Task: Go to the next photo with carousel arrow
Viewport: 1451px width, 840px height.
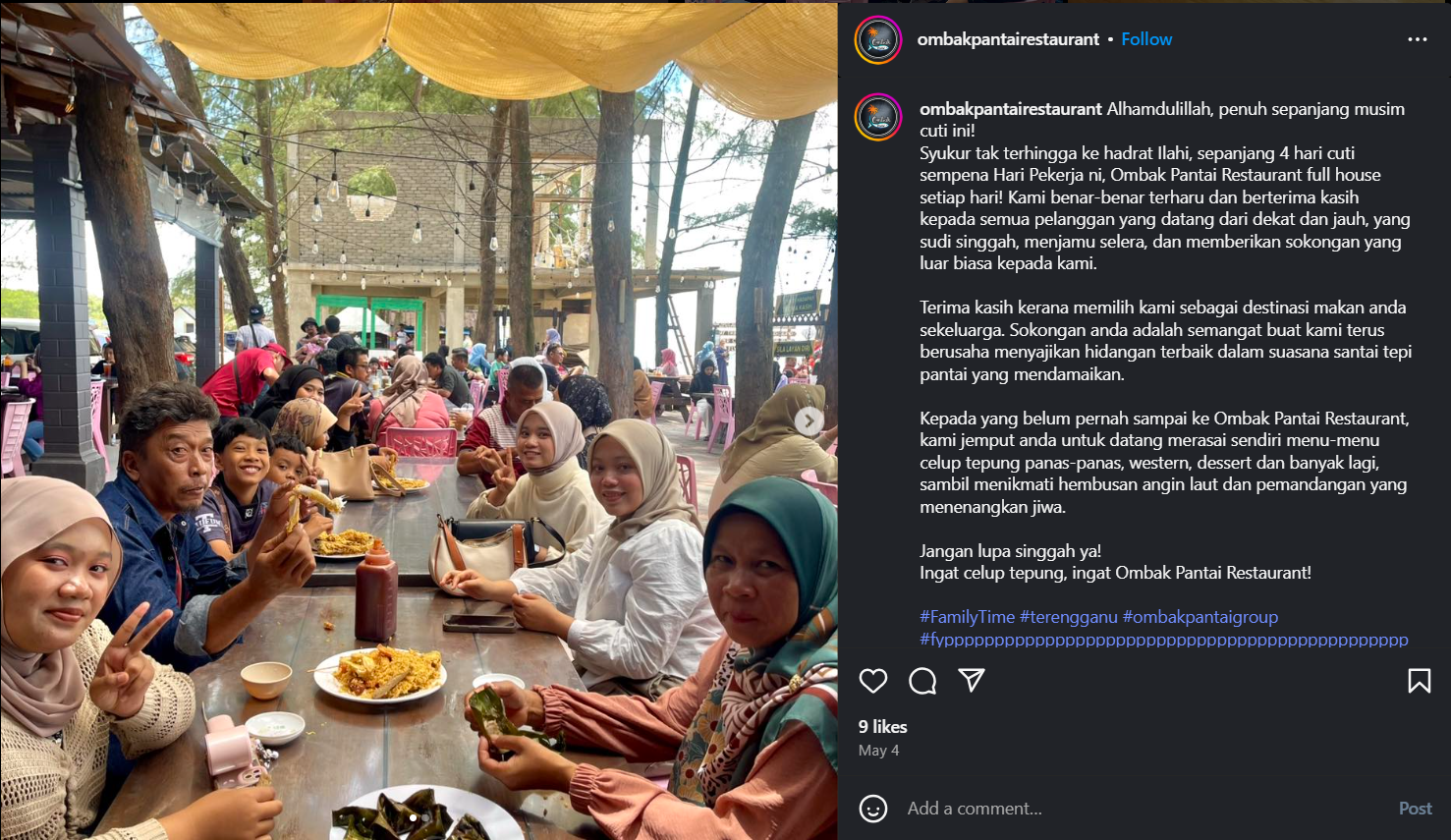Action: pyautogui.click(x=809, y=421)
